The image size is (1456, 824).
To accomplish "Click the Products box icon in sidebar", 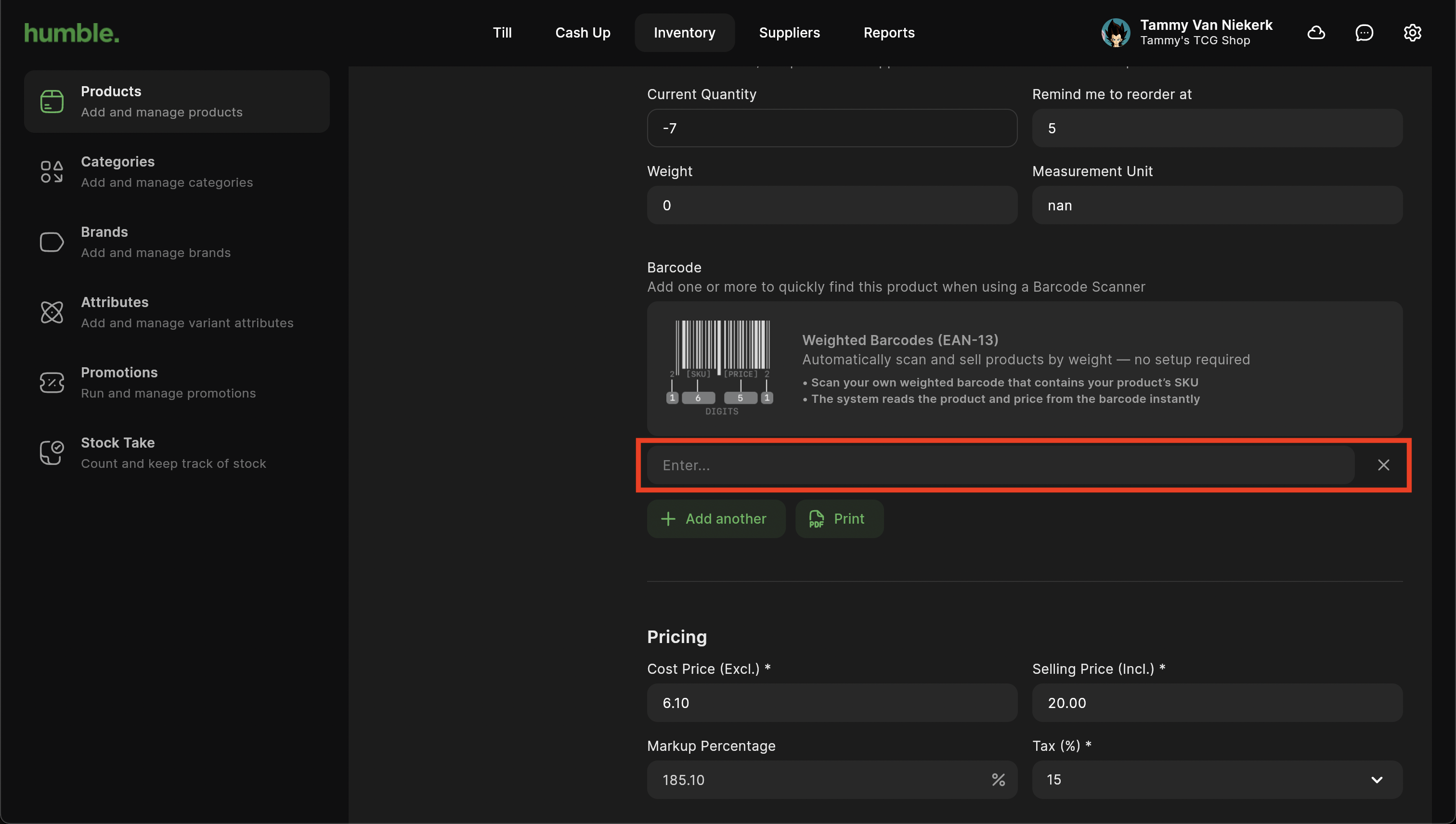I will point(52,102).
